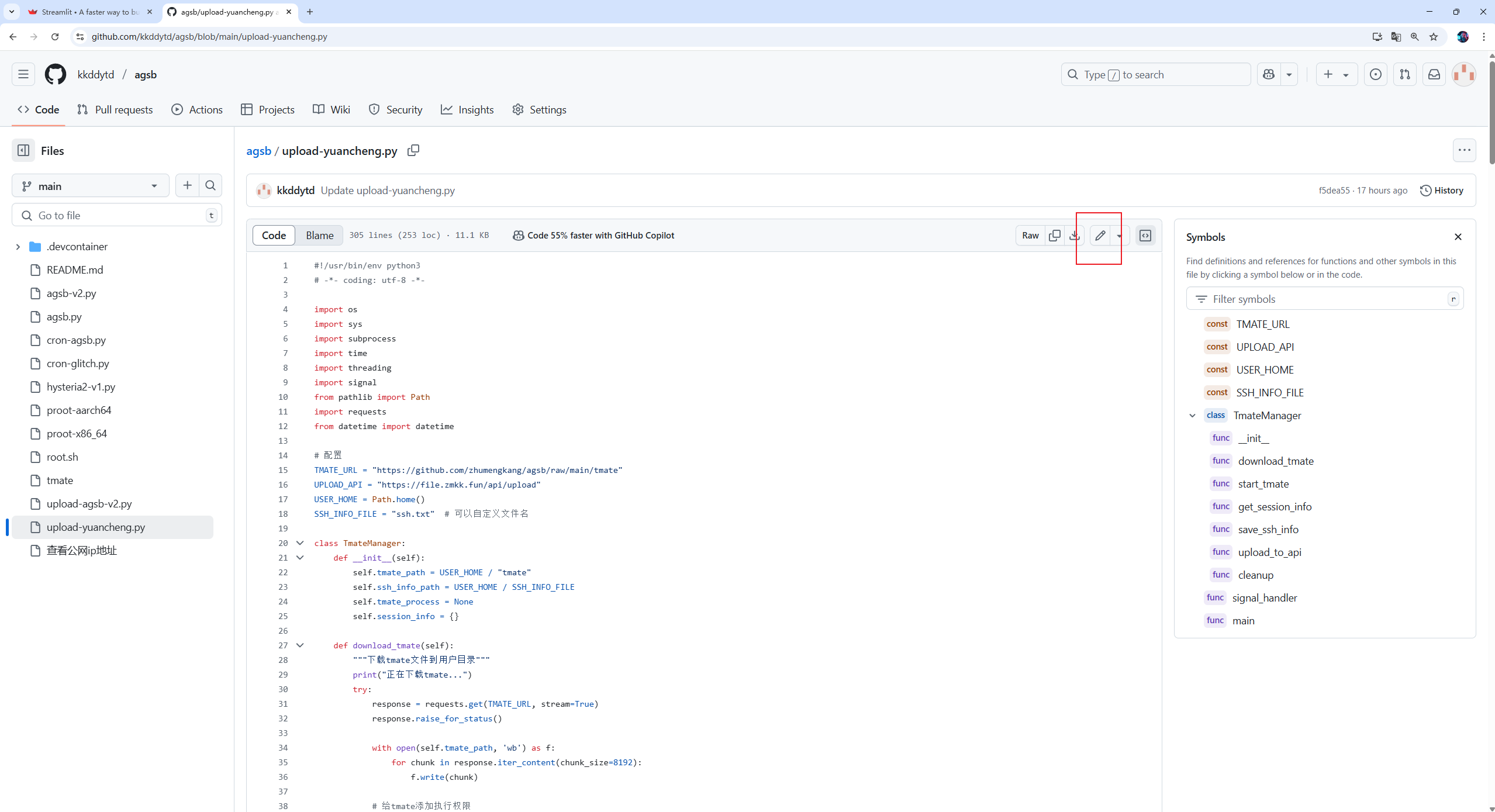1495x812 pixels.
Task: View the Raw file
Action: click(x=1030, y=236)
